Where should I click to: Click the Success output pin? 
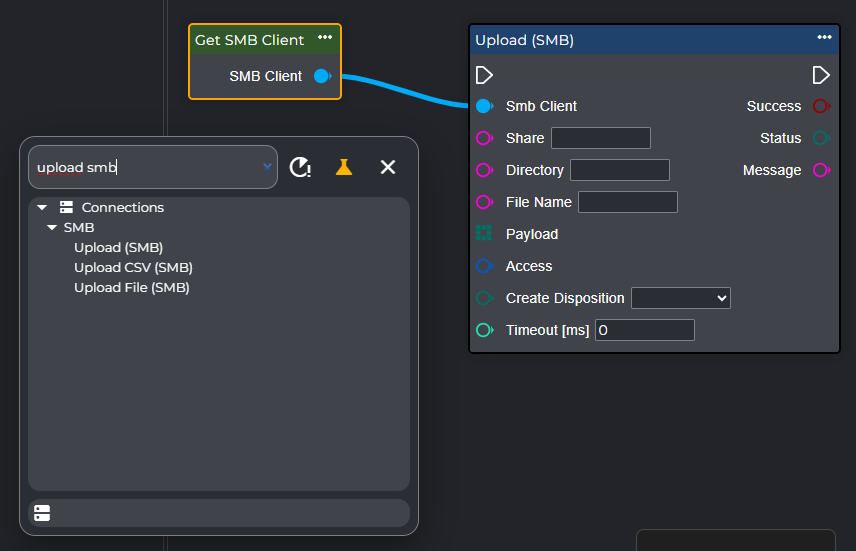tap(821, 106)
